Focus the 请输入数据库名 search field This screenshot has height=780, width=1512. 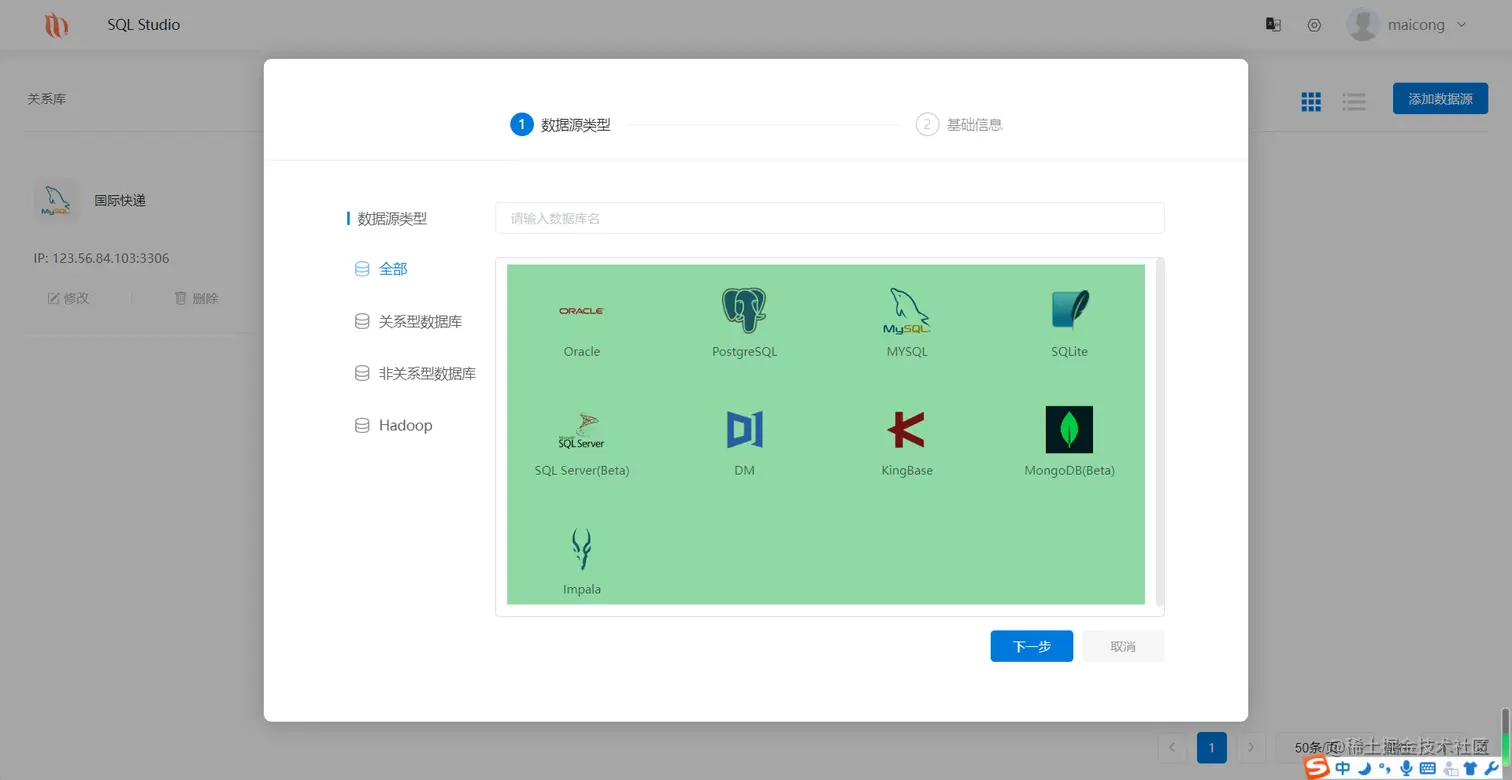pyautogui.click(x=829, y=218)
